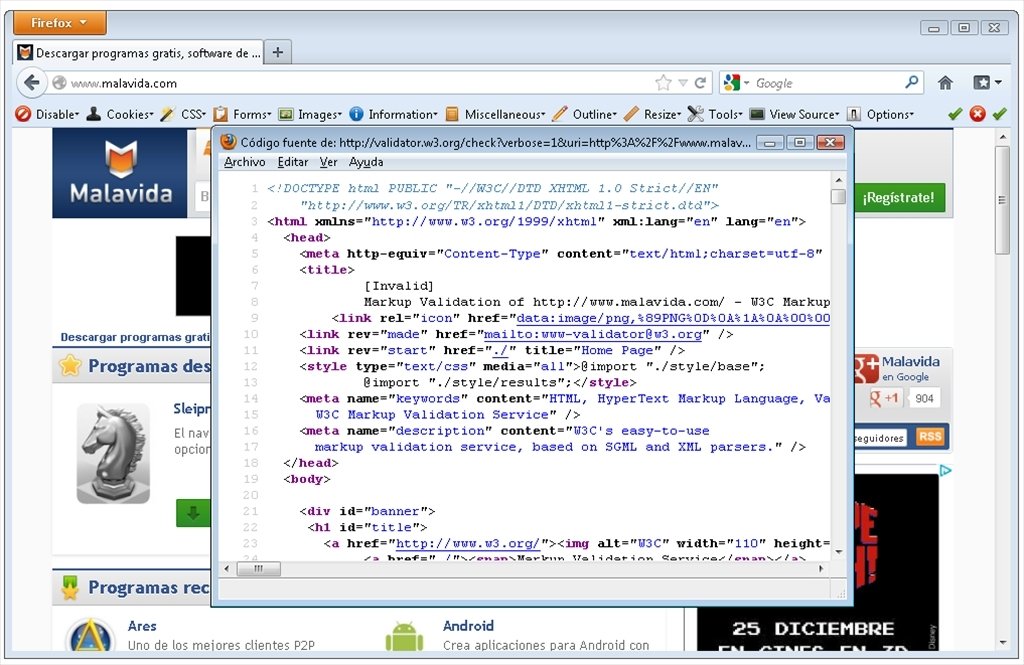This screenshot has width=1024, height=665.
Task: Click the address bar with www.malavida.com
Action: click(x=353, y=83)
